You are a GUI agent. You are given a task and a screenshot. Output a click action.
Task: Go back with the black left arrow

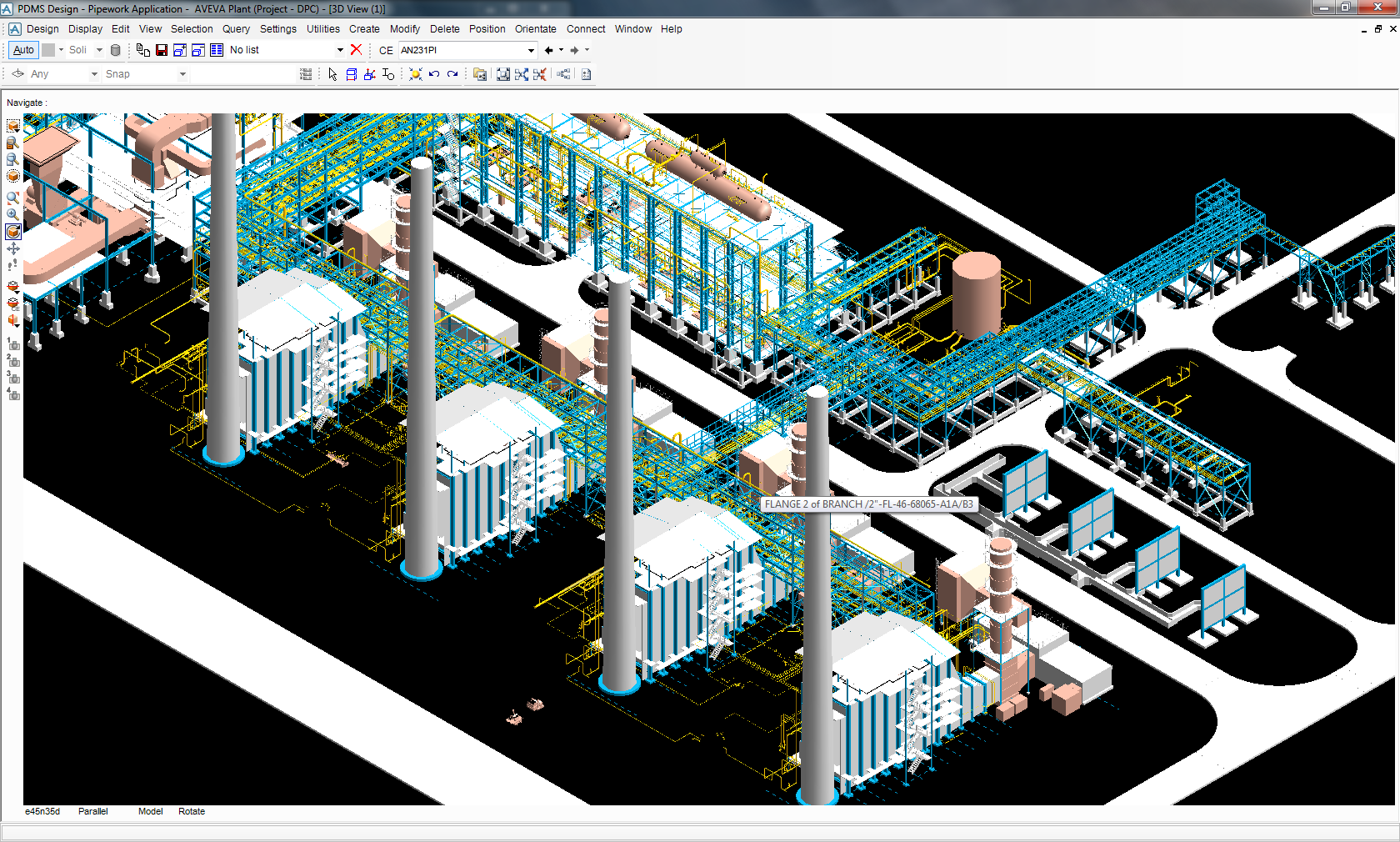coord(548,50)
